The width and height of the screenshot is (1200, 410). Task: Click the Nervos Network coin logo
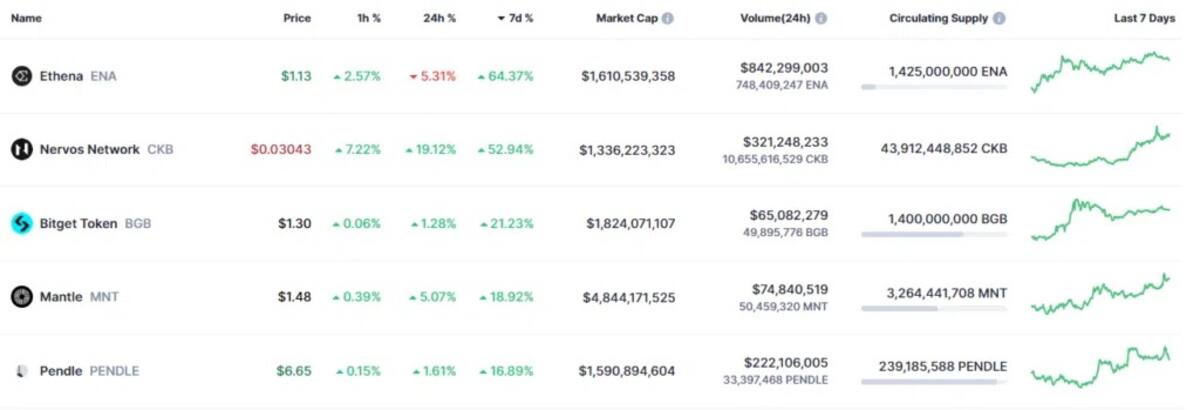tap(21, 150)
